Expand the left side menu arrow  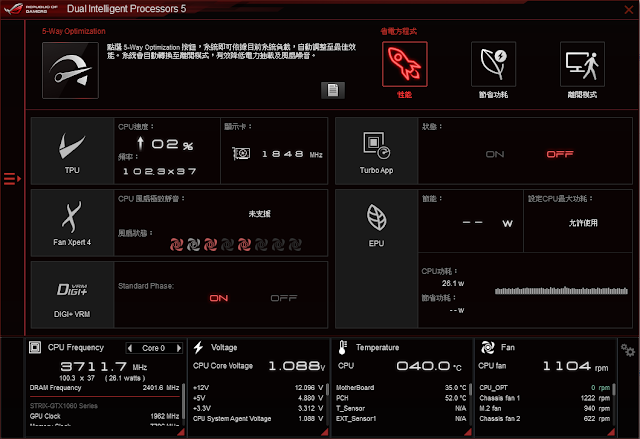[x=12, y=179]
